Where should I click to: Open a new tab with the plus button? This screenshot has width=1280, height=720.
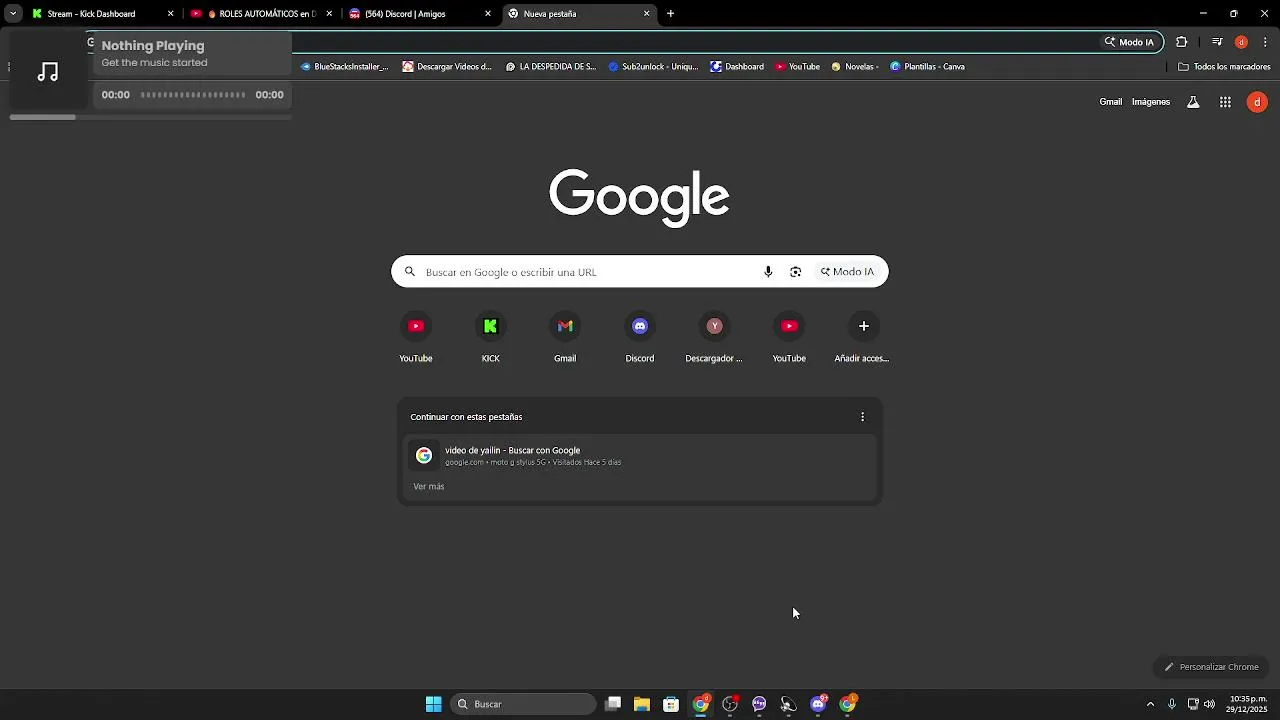pos(670,14)
